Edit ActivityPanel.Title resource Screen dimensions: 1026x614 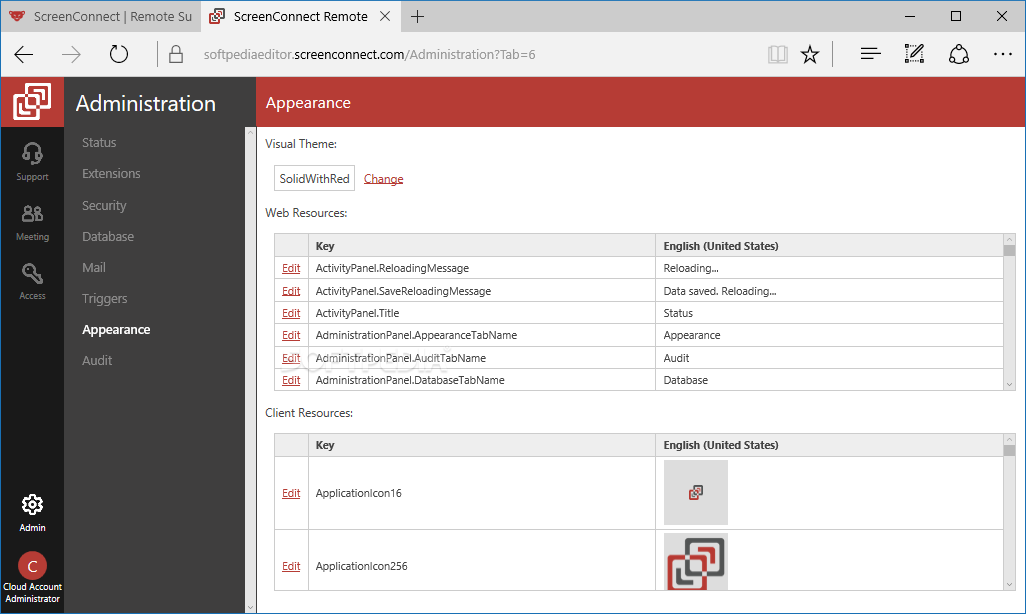pos(291,314)
